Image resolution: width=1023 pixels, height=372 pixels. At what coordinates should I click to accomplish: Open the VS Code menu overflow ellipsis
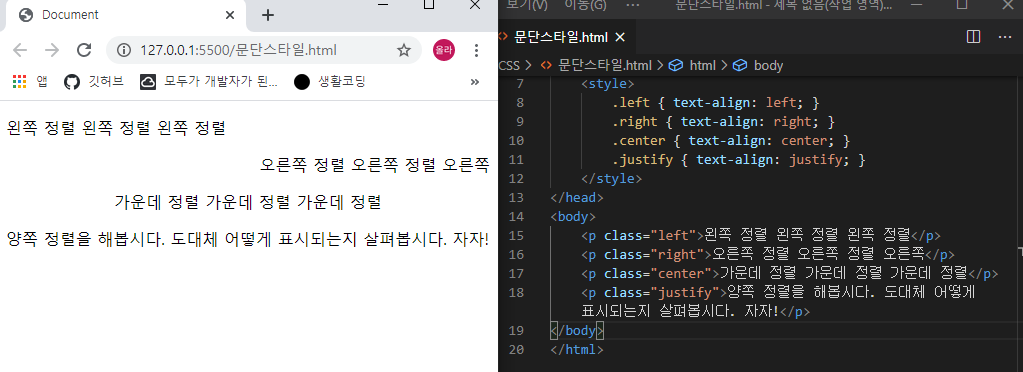click(632, 5)
